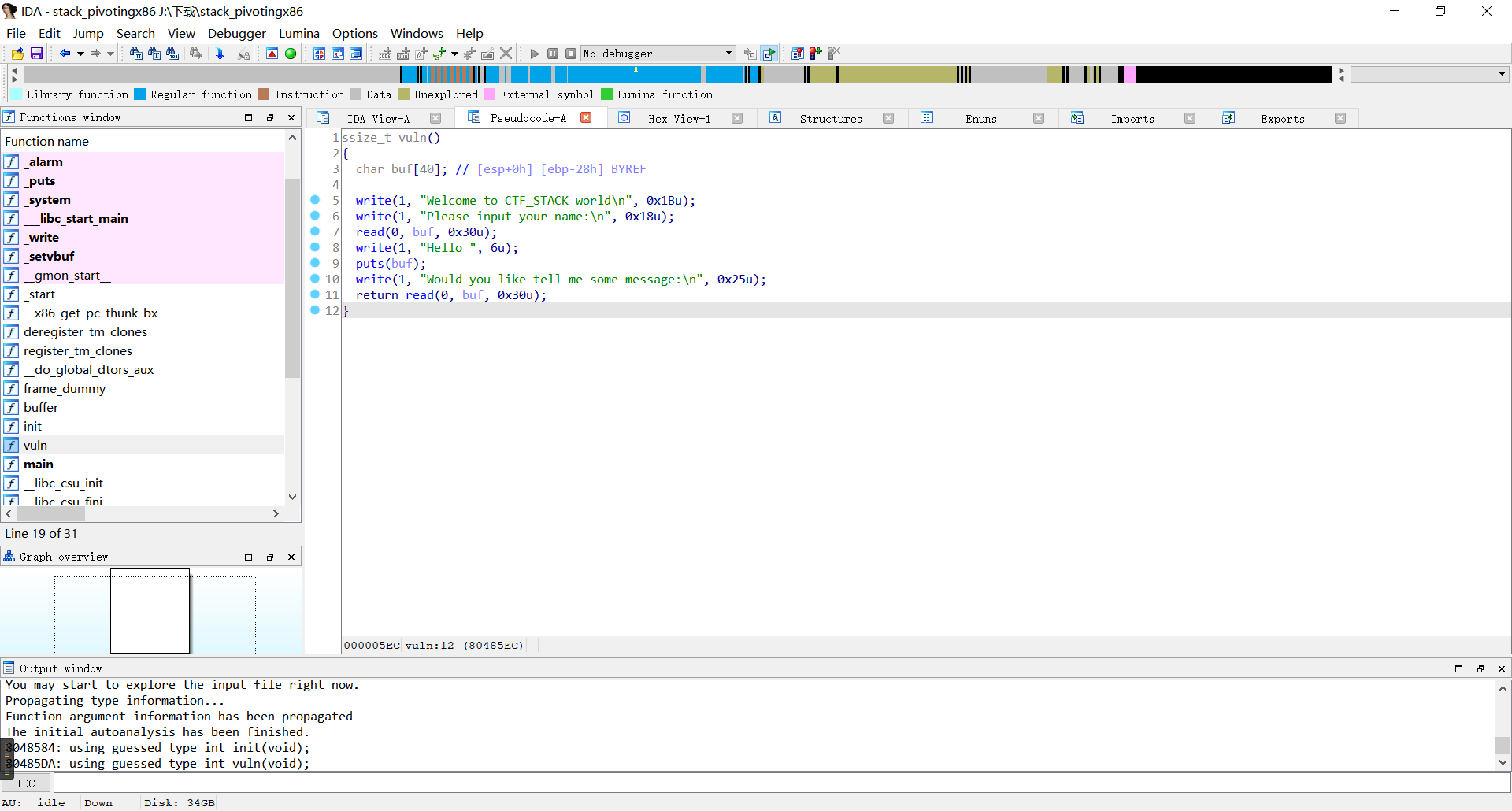1512x811 pixels.
Task: Click the red triangle warning icon
Action: (272, 54)
